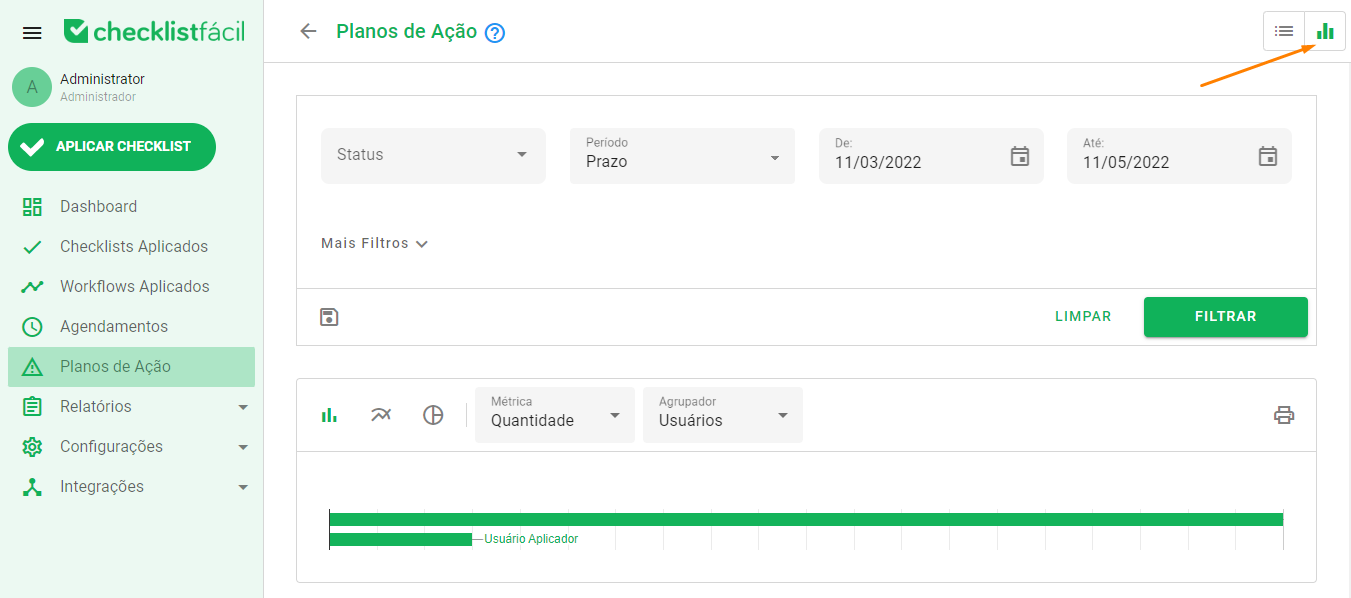Switch to chart view icon
Screen dimensions: 1351x598
[1325, 31]
